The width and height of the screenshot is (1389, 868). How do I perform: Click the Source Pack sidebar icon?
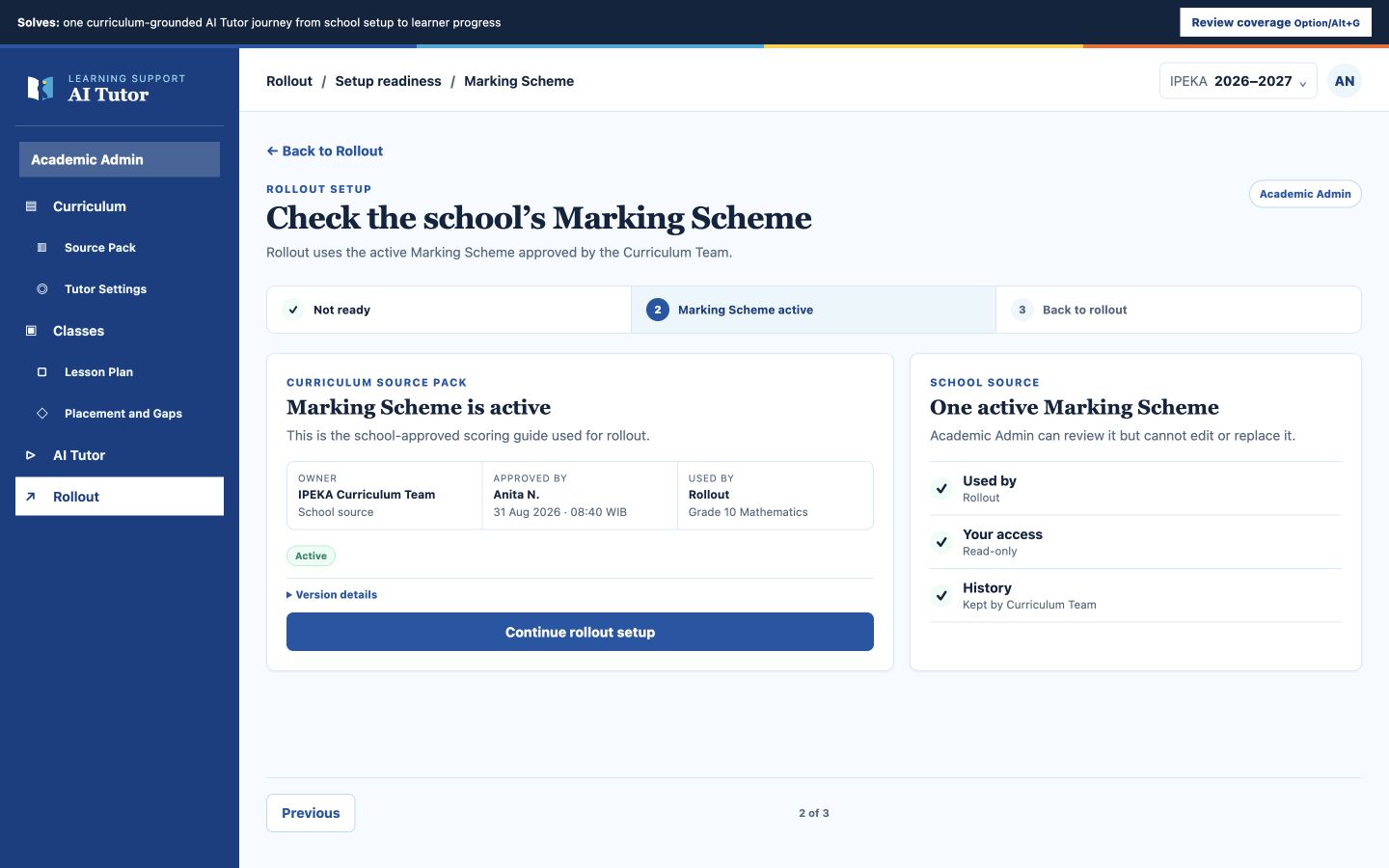41,248
